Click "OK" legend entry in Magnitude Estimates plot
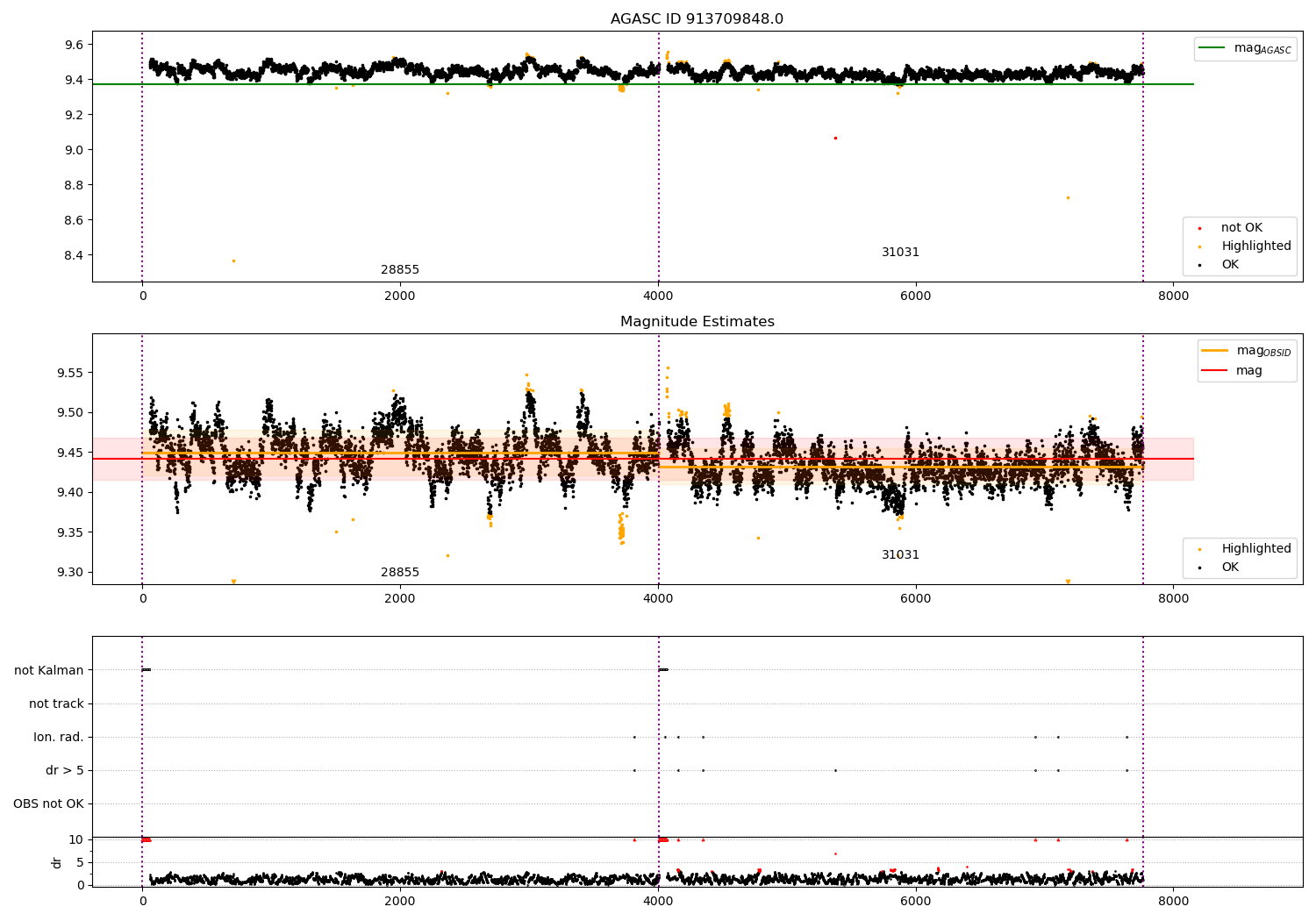 [1218, 568]
